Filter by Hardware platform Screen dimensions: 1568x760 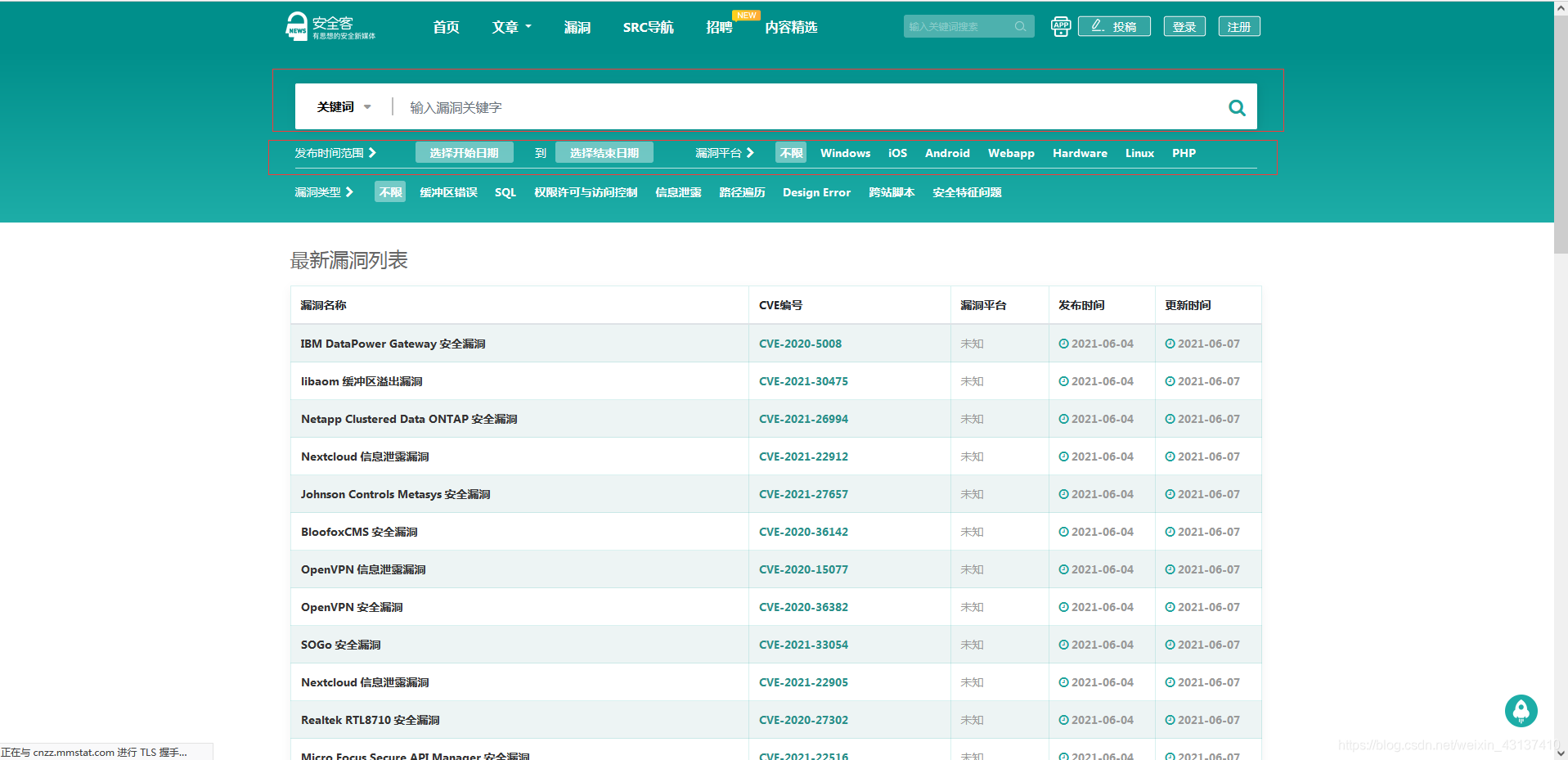click(1080, 153)
